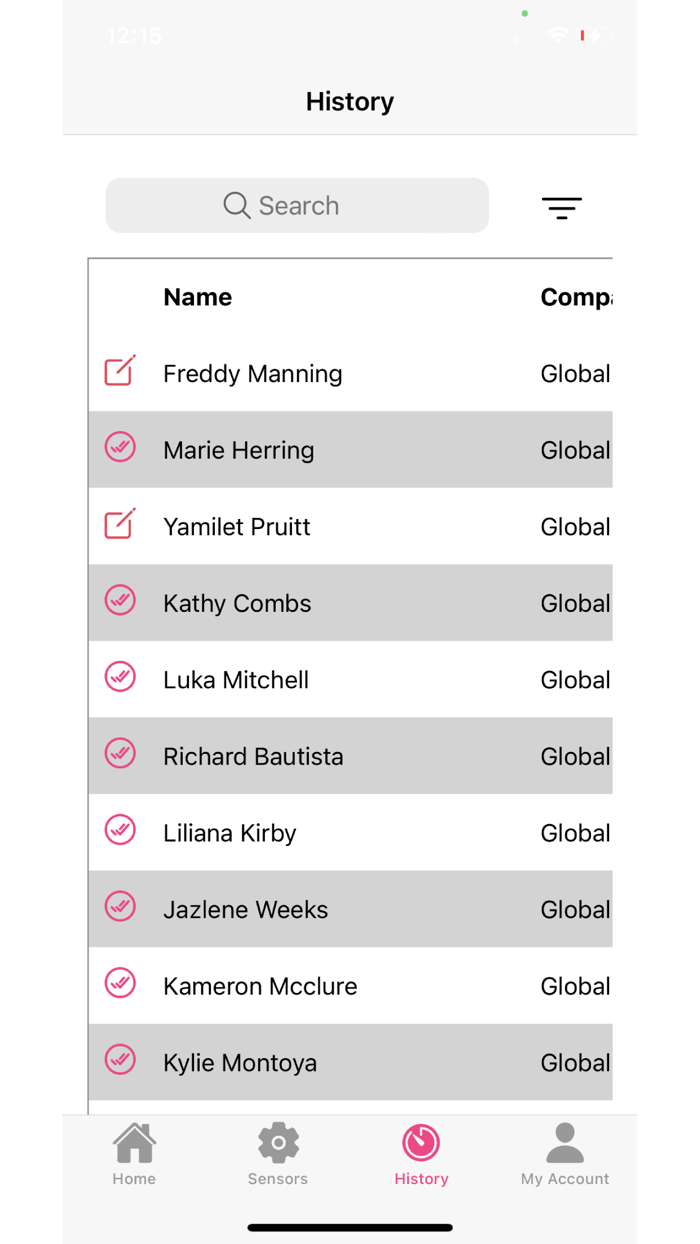Click the Name column header
Viewport: 700px width, 1244px height.
click(198, 297)
